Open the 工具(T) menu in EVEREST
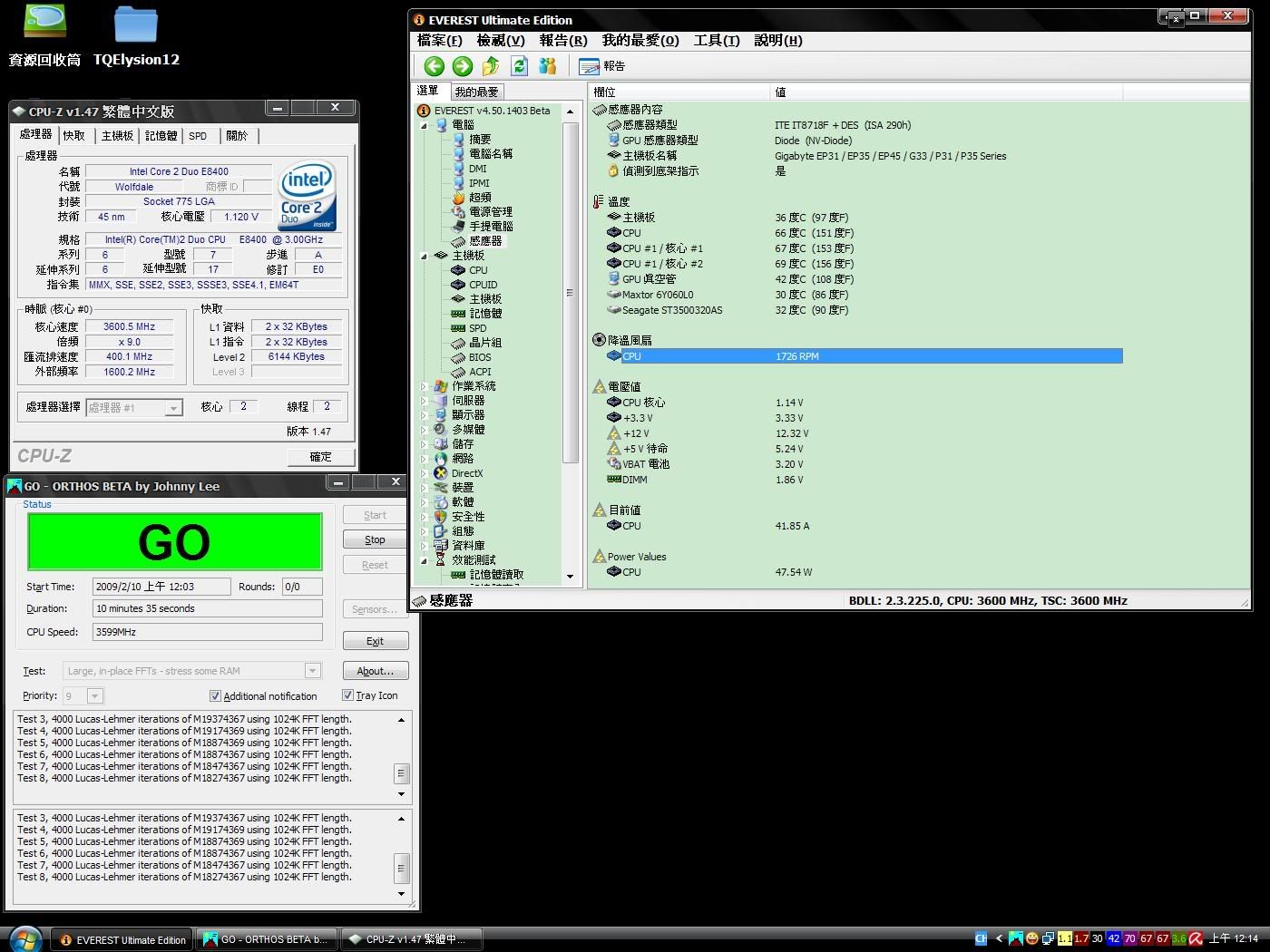1270x952 pixels. (x=717, y=41)
